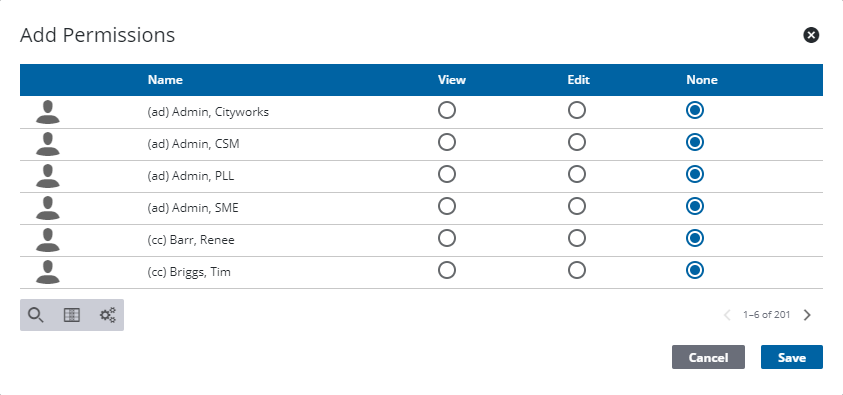Screen dimensions: 843x395
Task: Click the Save button
Action: 791,357
